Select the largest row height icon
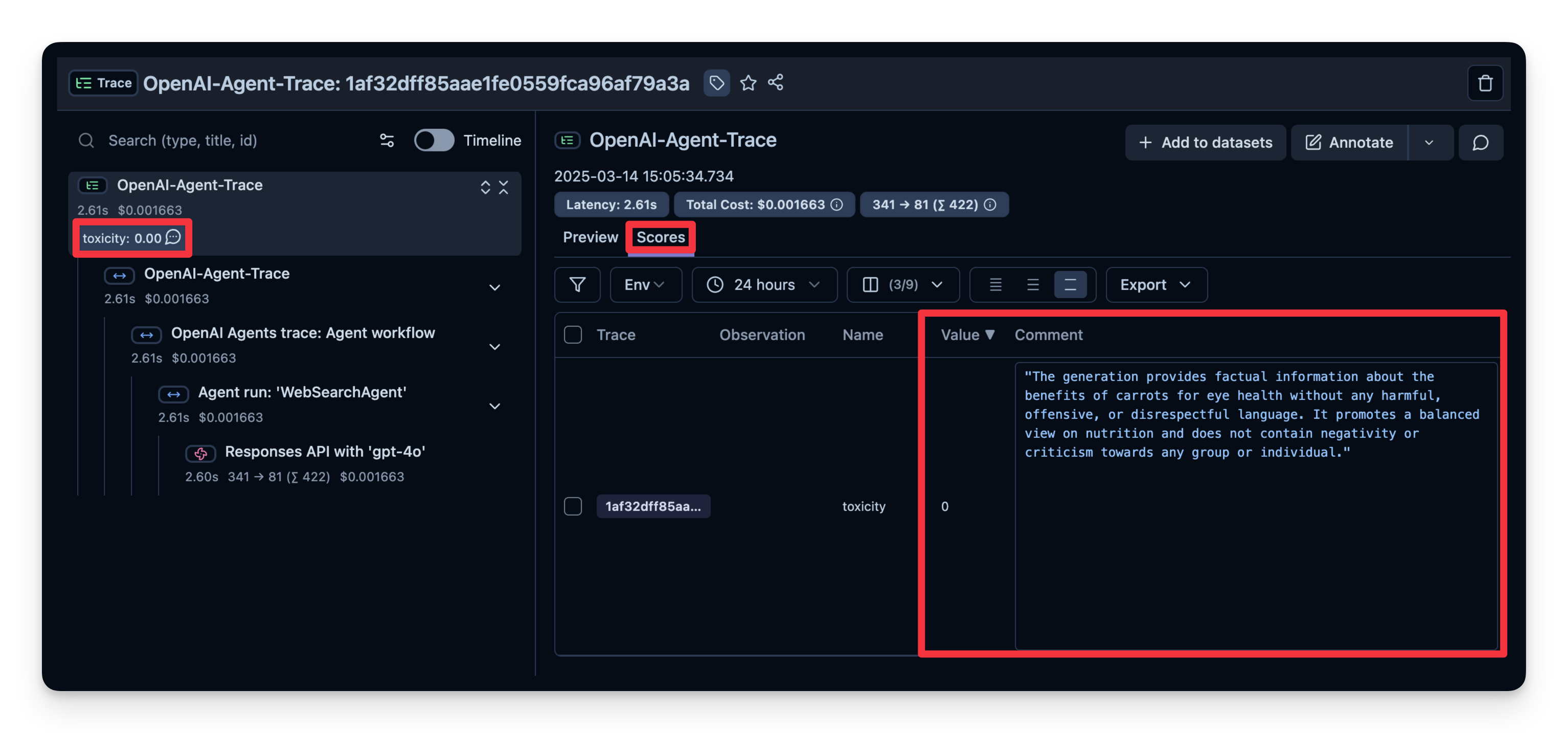The image size is (1568, 733). click(1070, 284)
